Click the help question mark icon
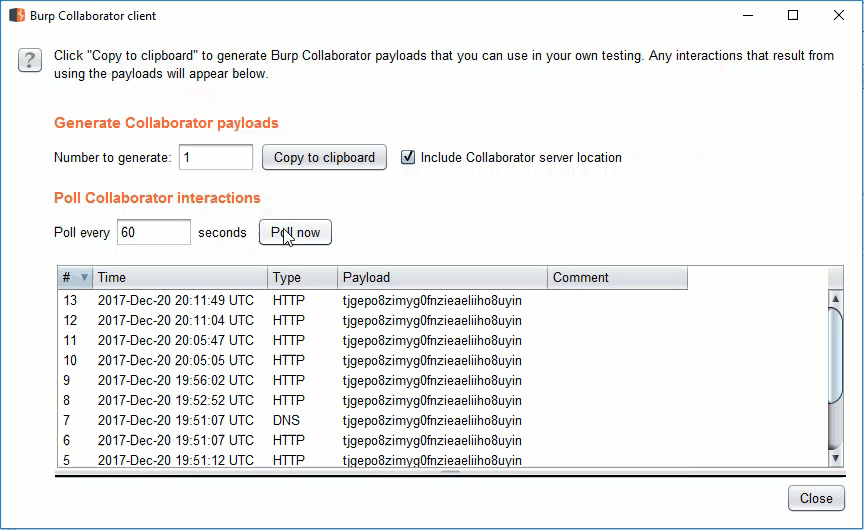Screen dimensions: 864x530 click(x=30, y=60)
